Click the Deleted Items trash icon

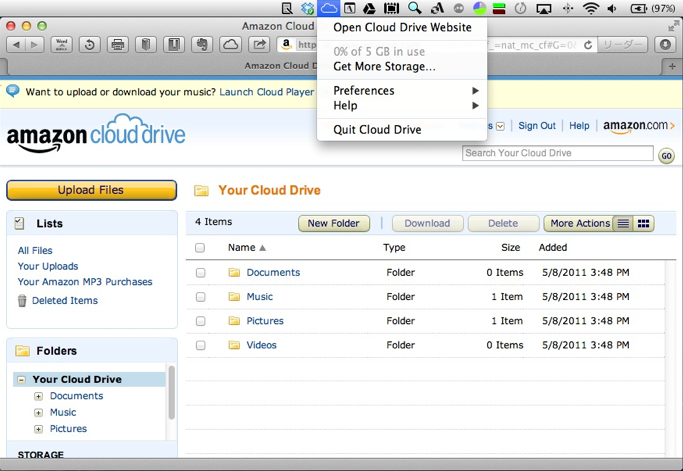coord(22,301)
